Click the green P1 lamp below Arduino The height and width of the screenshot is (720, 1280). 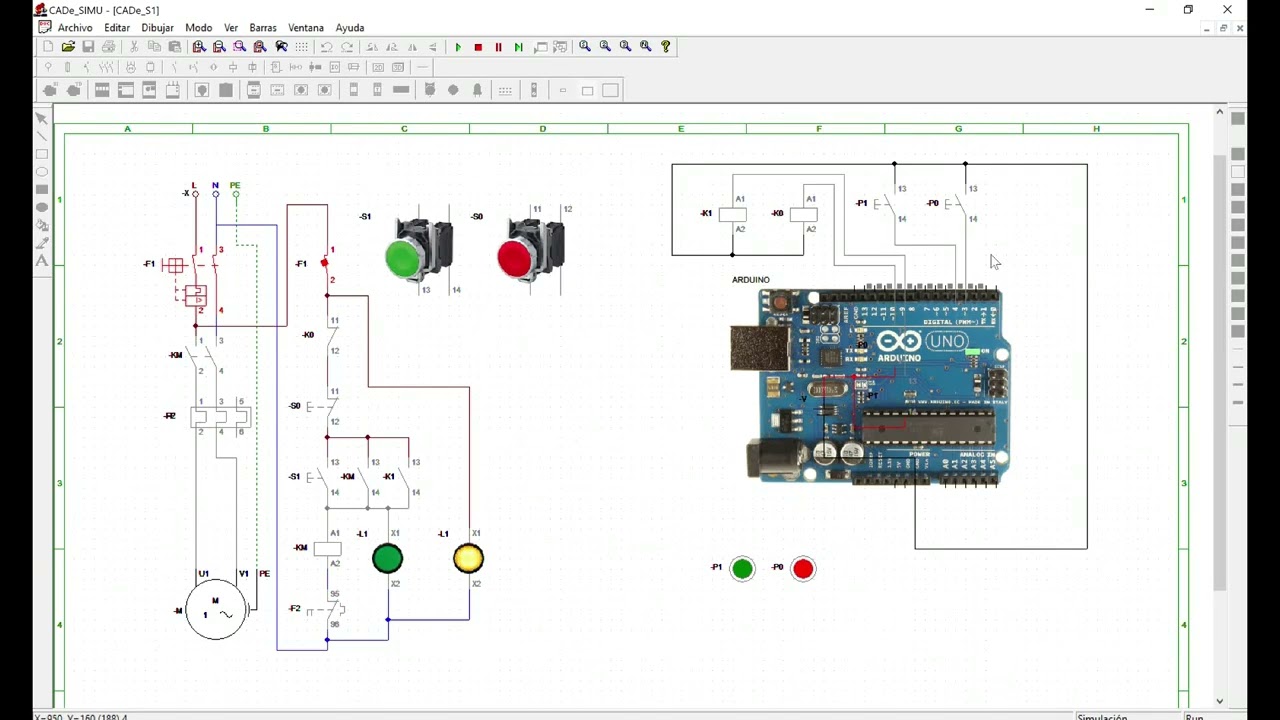click(x=742, y=569)
